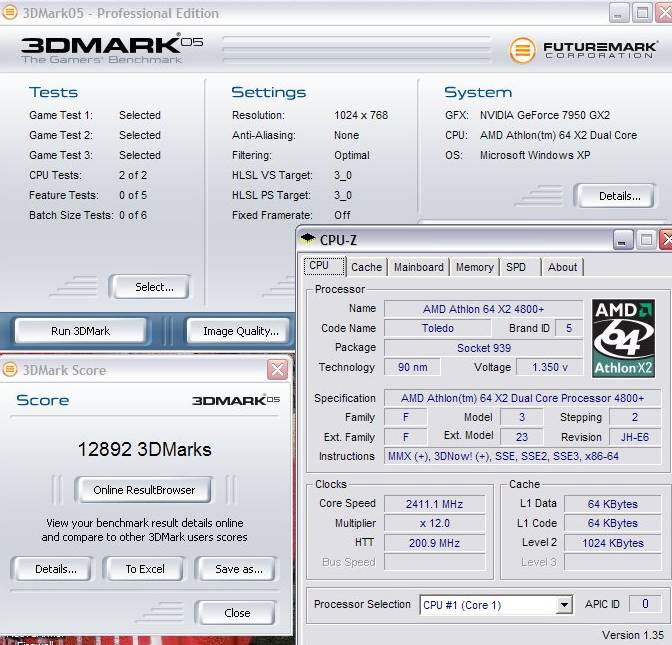Click the Feature Tests value 0 of 5
This screenshot has width=672, height=645.
click(133, 195)
